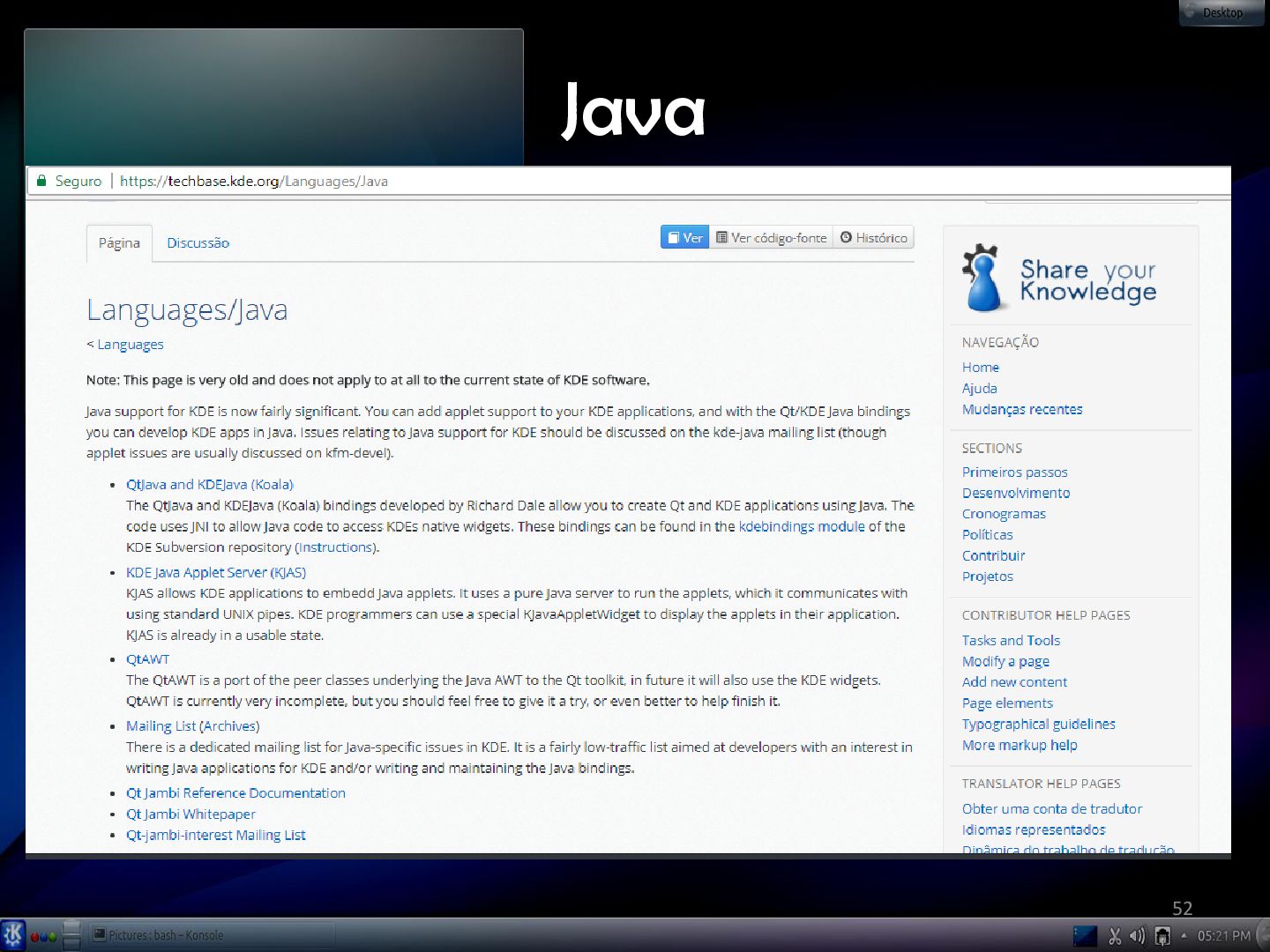Open Tasks and Tools help page

1012,641
